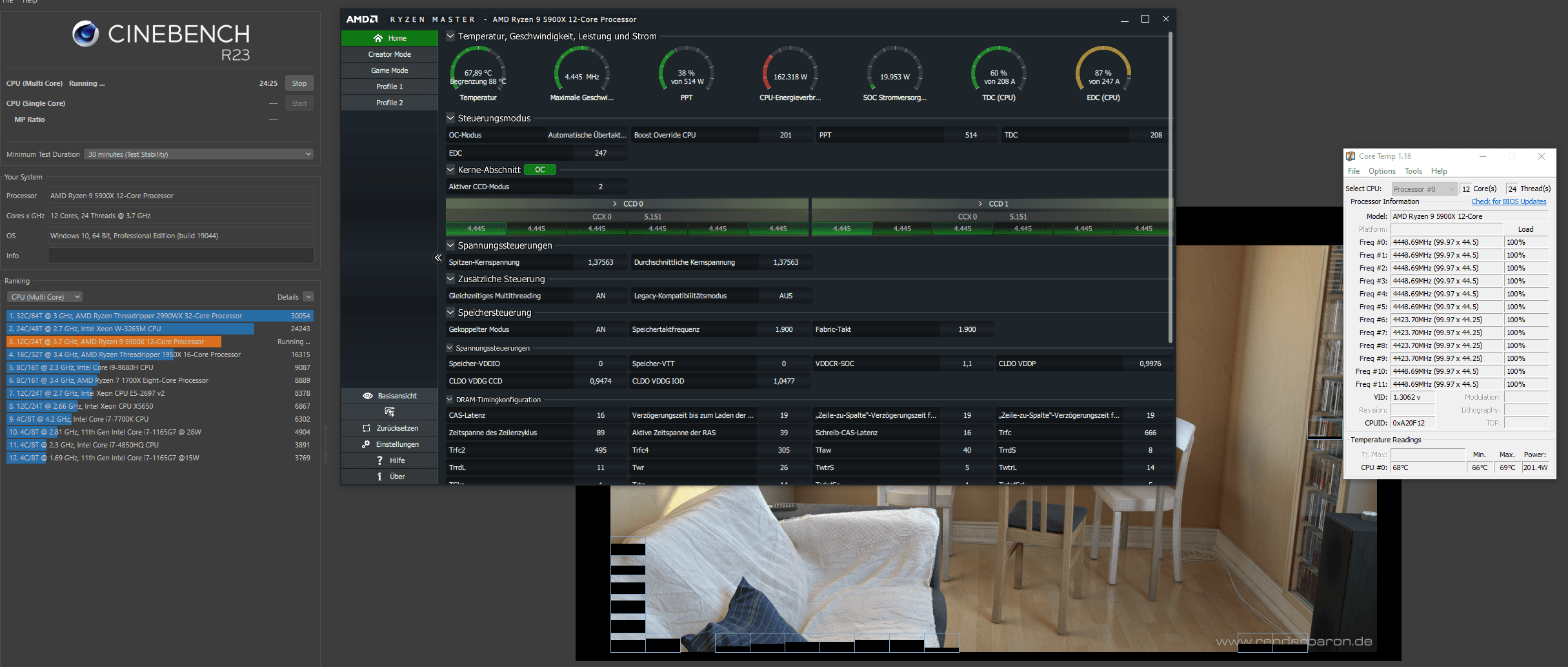
Task: Collapse the Temperatur, Geschwindigkeit, Leistung section
Action: click(450, 36)
